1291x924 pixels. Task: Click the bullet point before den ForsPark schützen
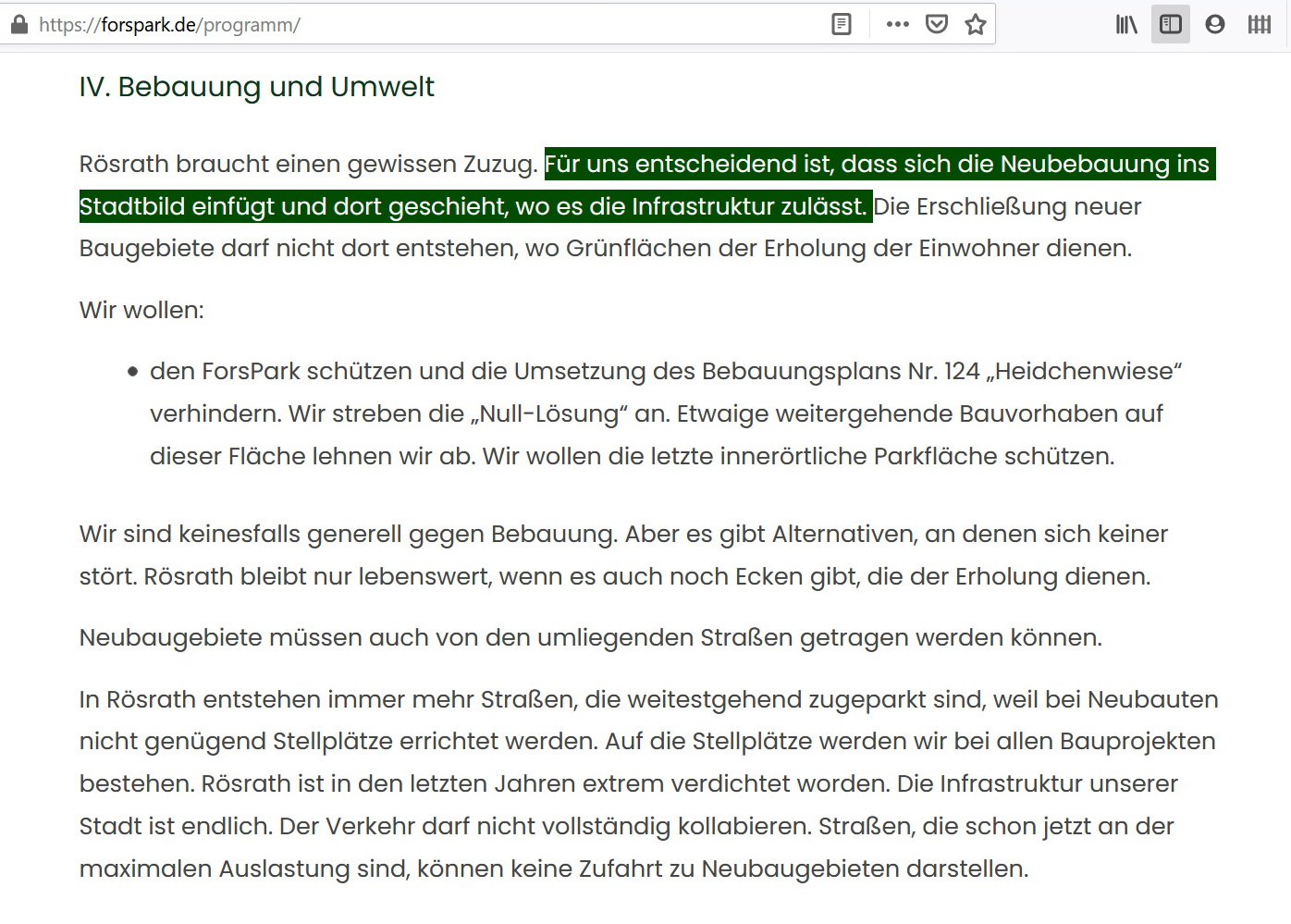(x=133, y=372)
